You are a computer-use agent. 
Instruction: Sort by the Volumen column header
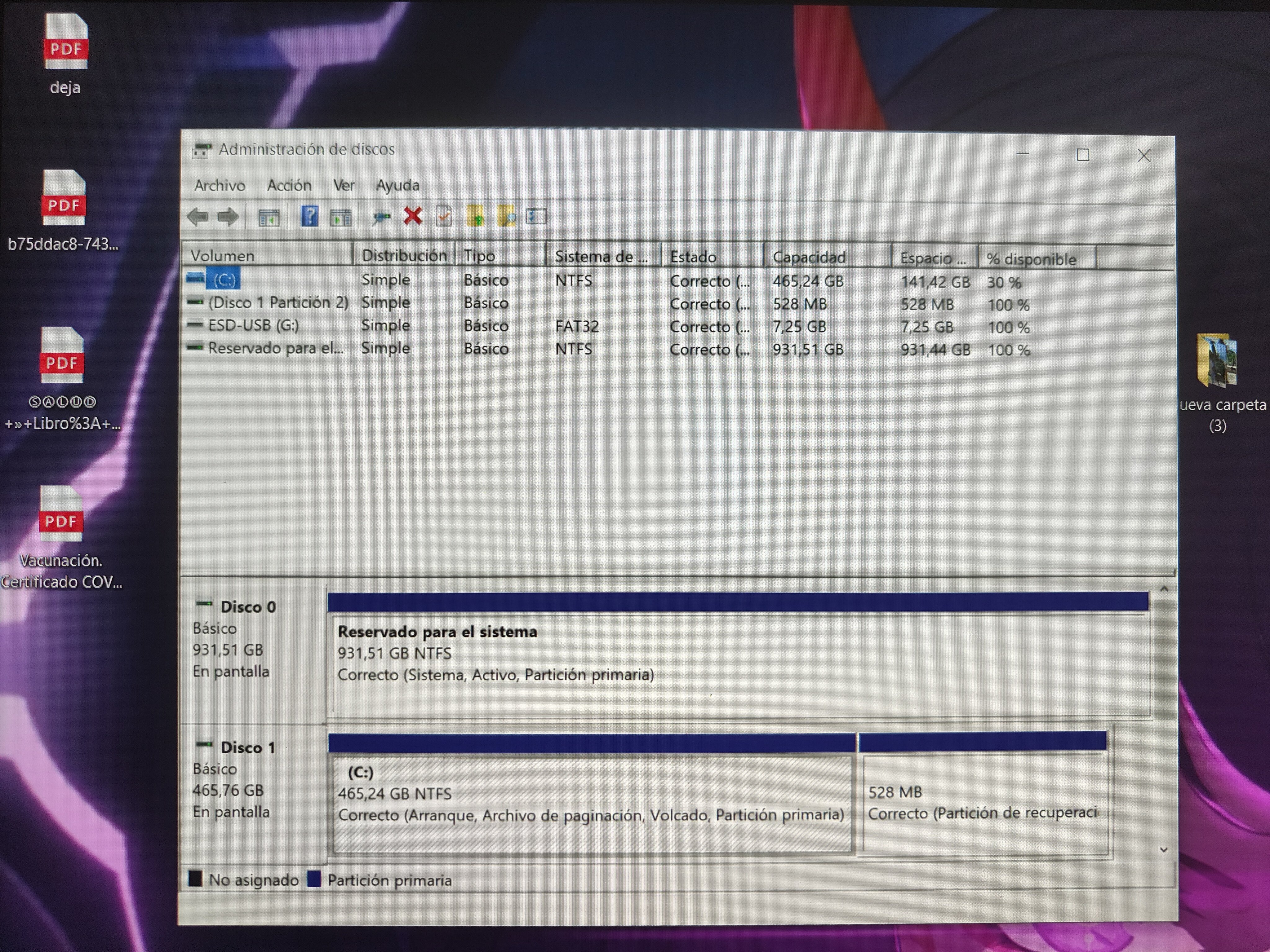268,255
